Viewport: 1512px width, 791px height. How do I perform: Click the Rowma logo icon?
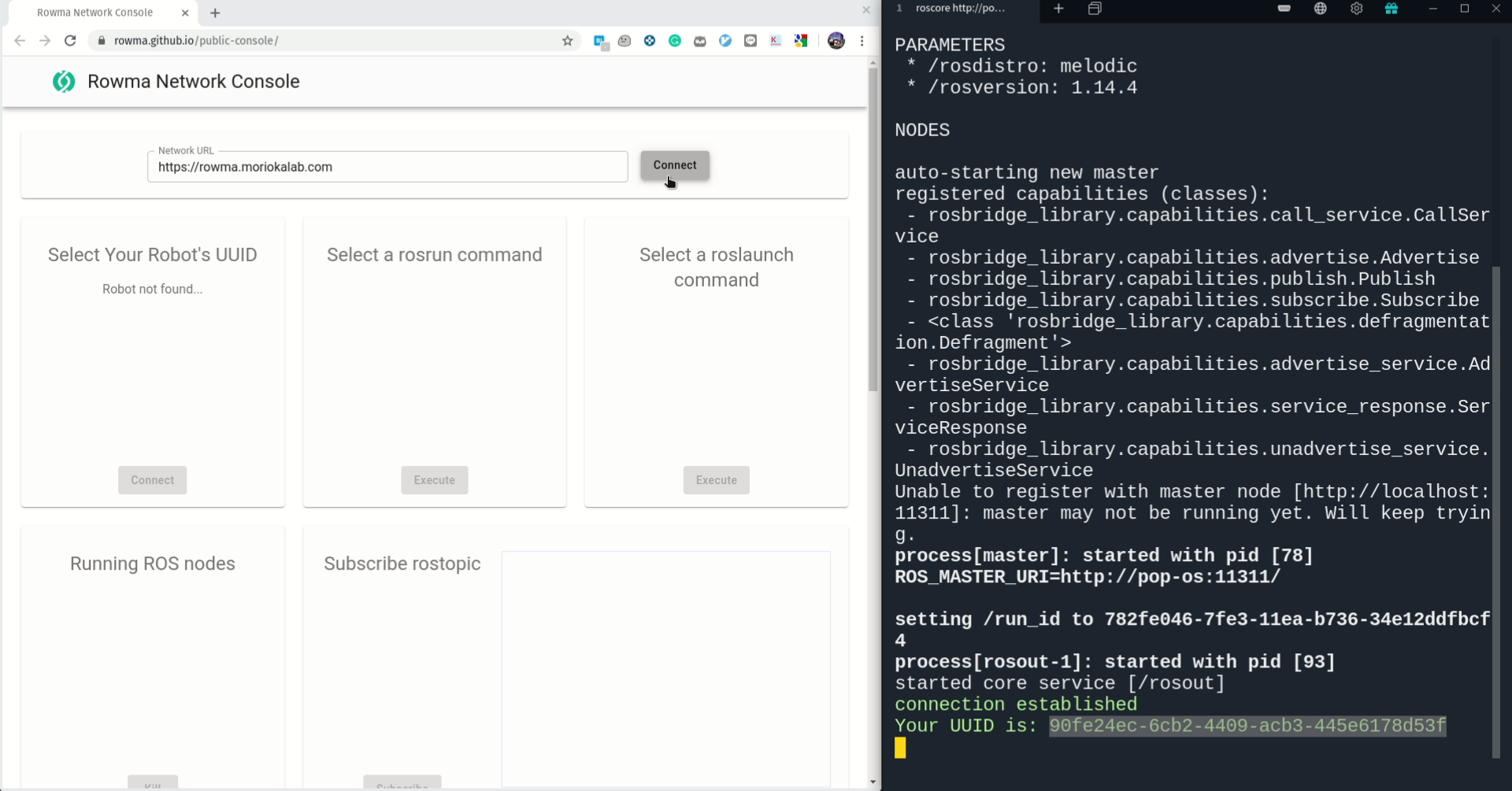64,81
